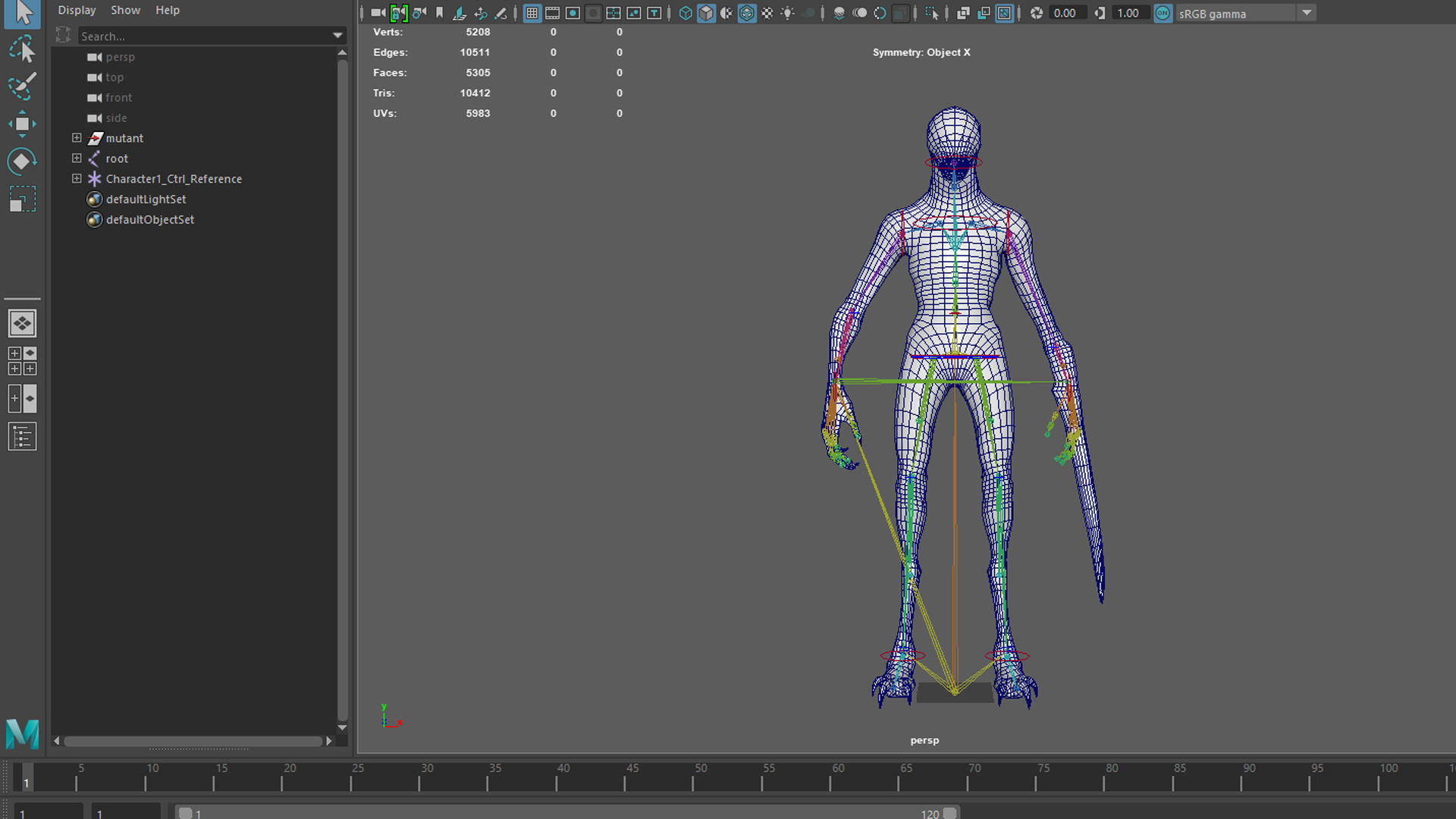Open the outliner Show menu
The width and height of the screenshot is (1456, 819).
(125, 10)
